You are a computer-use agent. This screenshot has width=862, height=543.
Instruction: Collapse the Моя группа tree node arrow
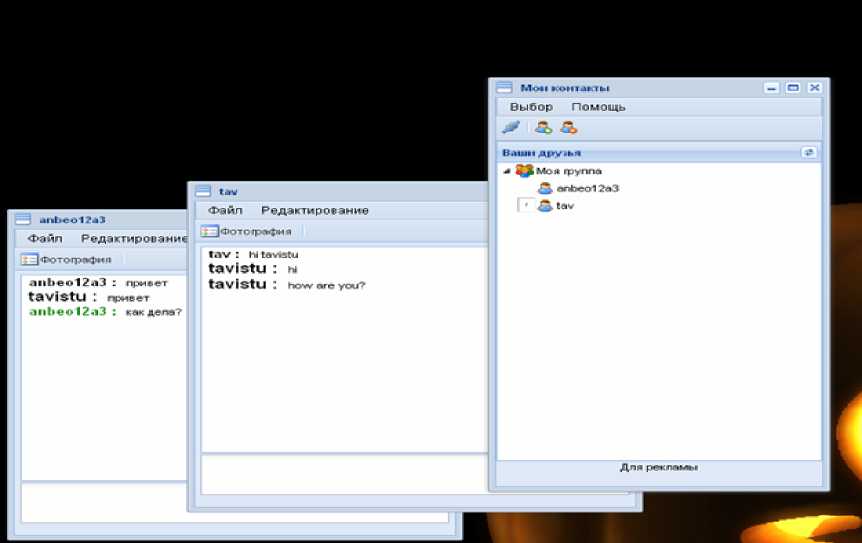tap(507, 171)
